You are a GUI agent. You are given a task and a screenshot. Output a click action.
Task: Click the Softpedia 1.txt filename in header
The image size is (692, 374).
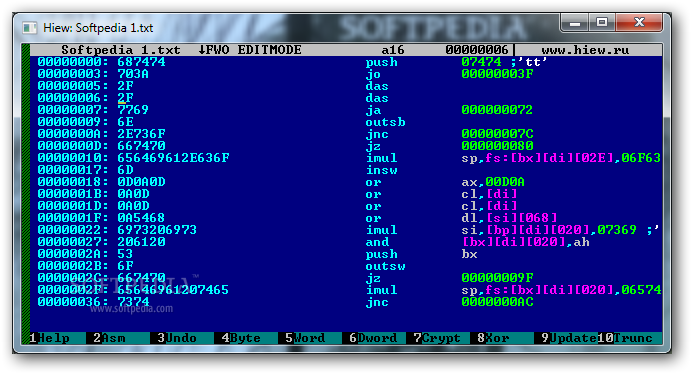pos(121,50)
